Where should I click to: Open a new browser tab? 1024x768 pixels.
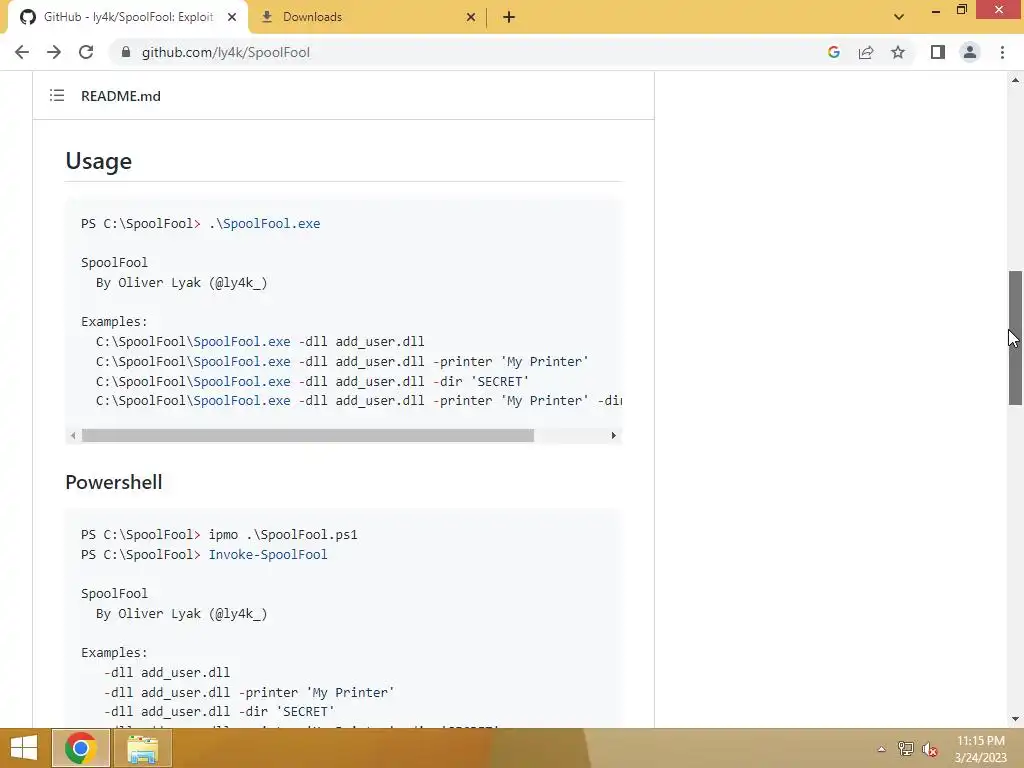[509, 17]
